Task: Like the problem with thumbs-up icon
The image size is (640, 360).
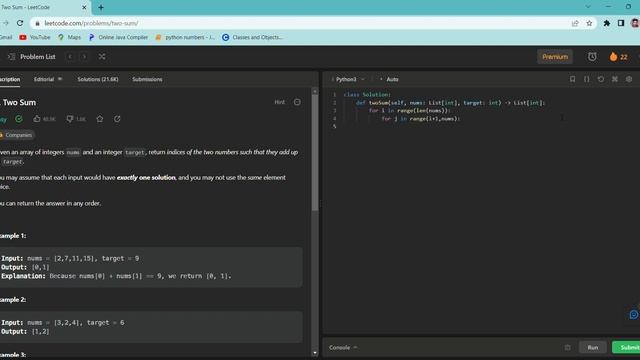Action: [44, 119]
